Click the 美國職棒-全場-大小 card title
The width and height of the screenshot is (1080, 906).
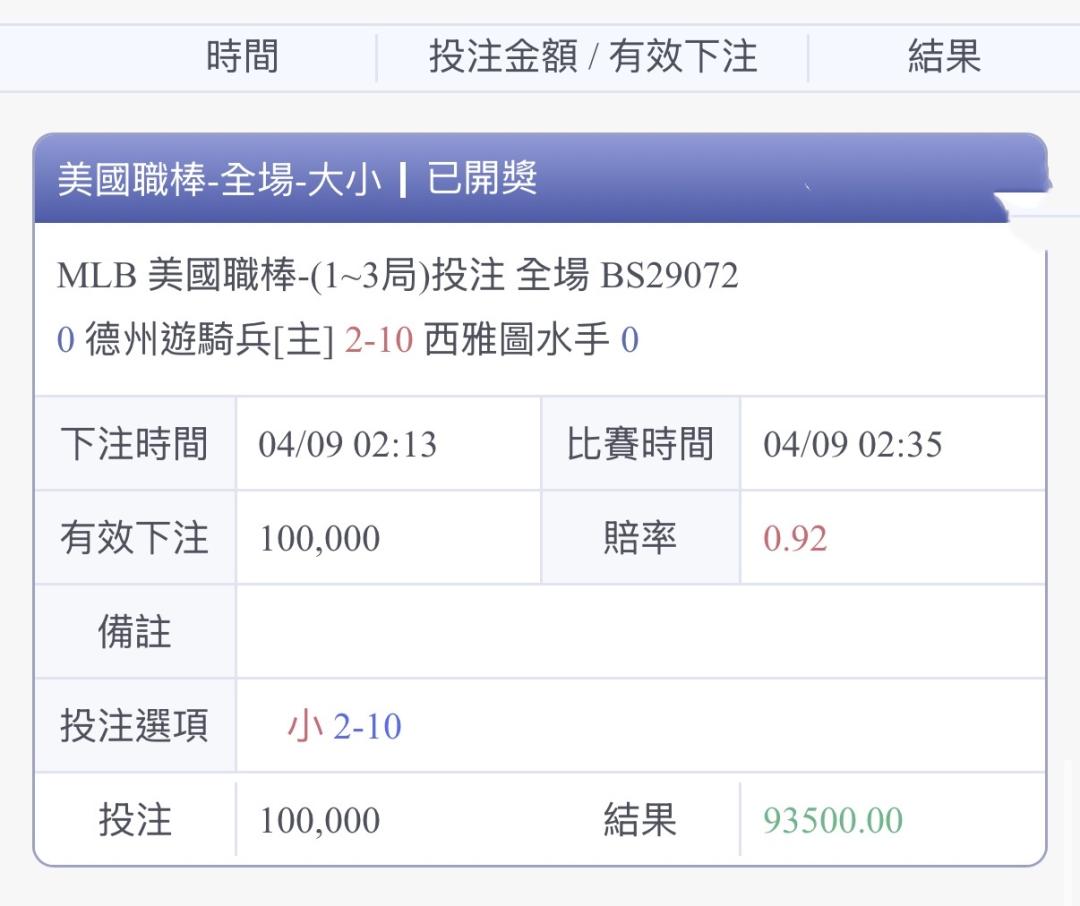(219, 180)
